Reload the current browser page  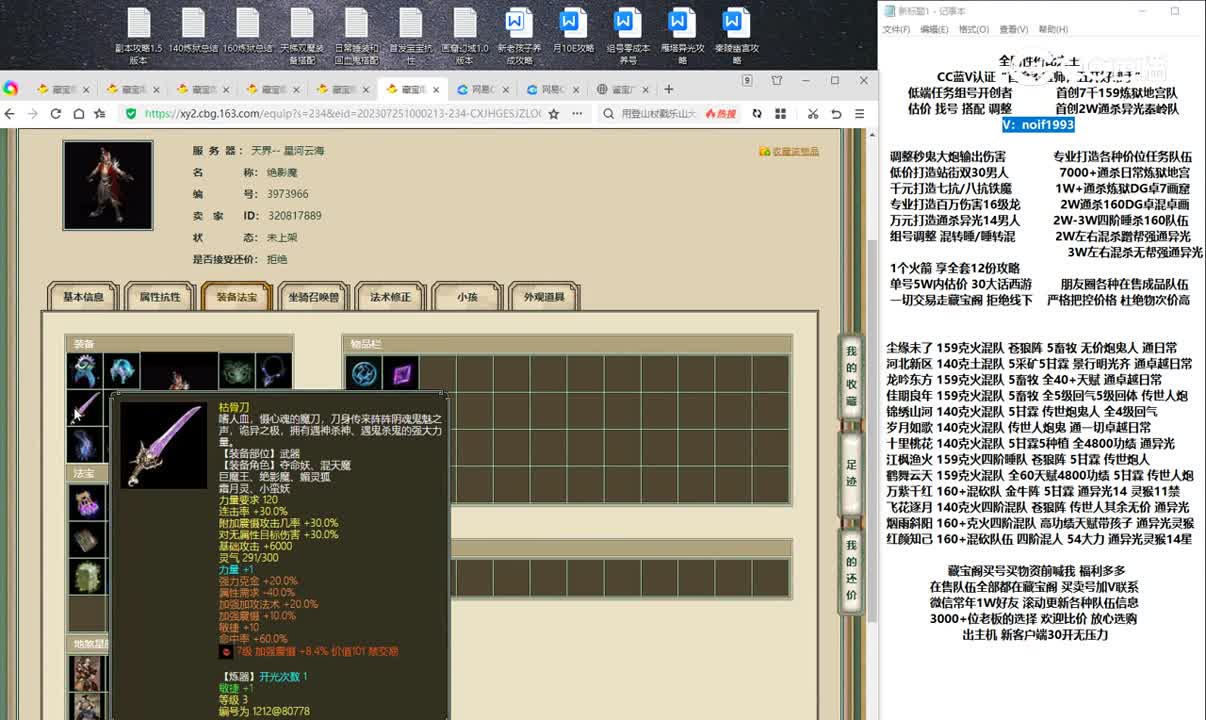[56, 114]
